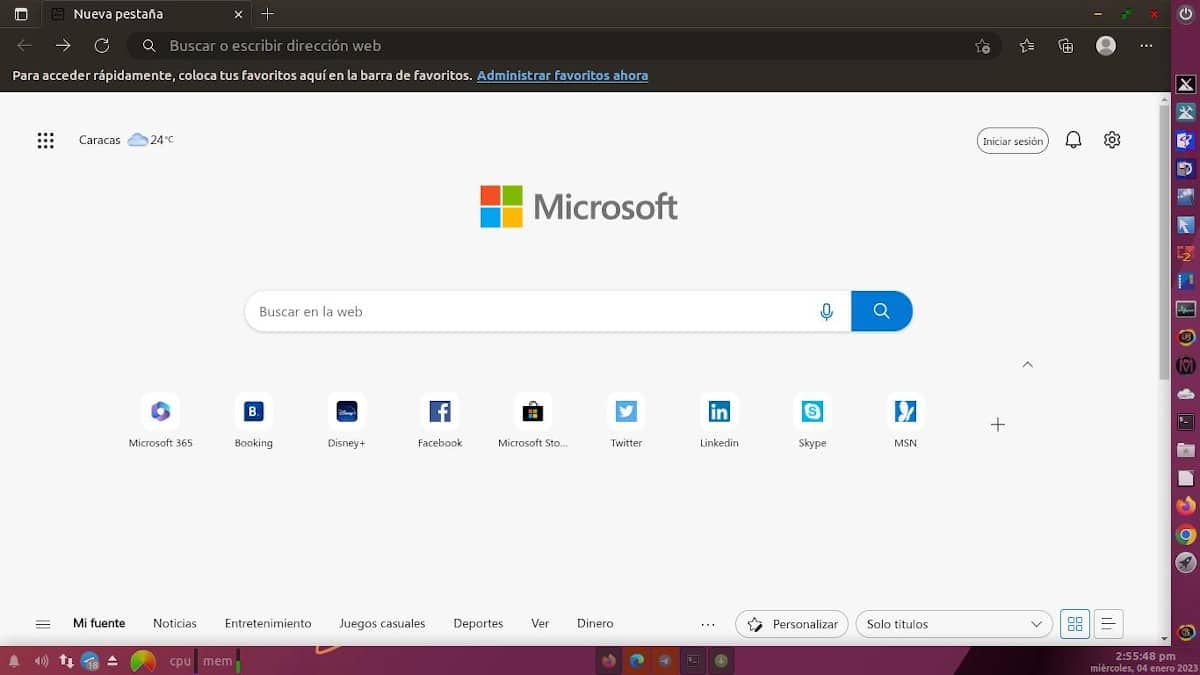
Task: Click the Iniciar sesión button
Action: pyautogui.click(x=1012, y=141)
